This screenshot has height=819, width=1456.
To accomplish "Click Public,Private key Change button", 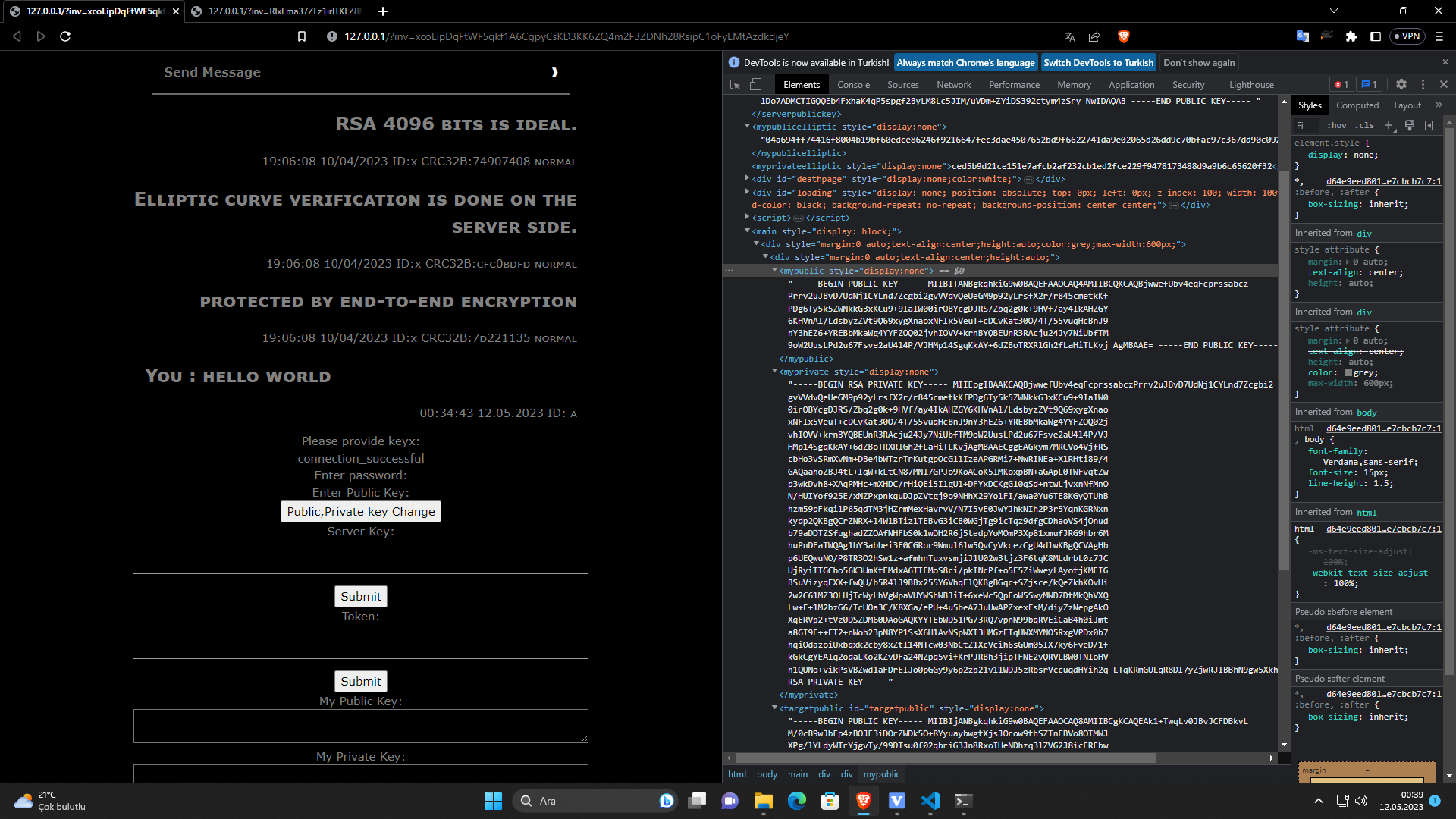I will pos(360,512).
